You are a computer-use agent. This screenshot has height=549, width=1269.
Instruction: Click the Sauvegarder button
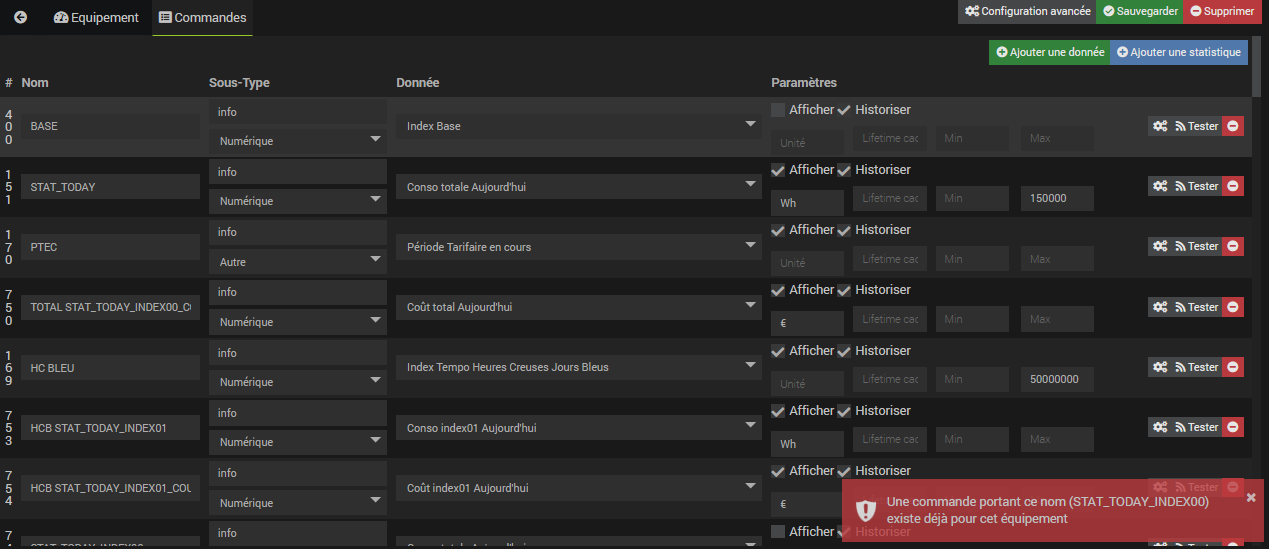[1139, 12]
